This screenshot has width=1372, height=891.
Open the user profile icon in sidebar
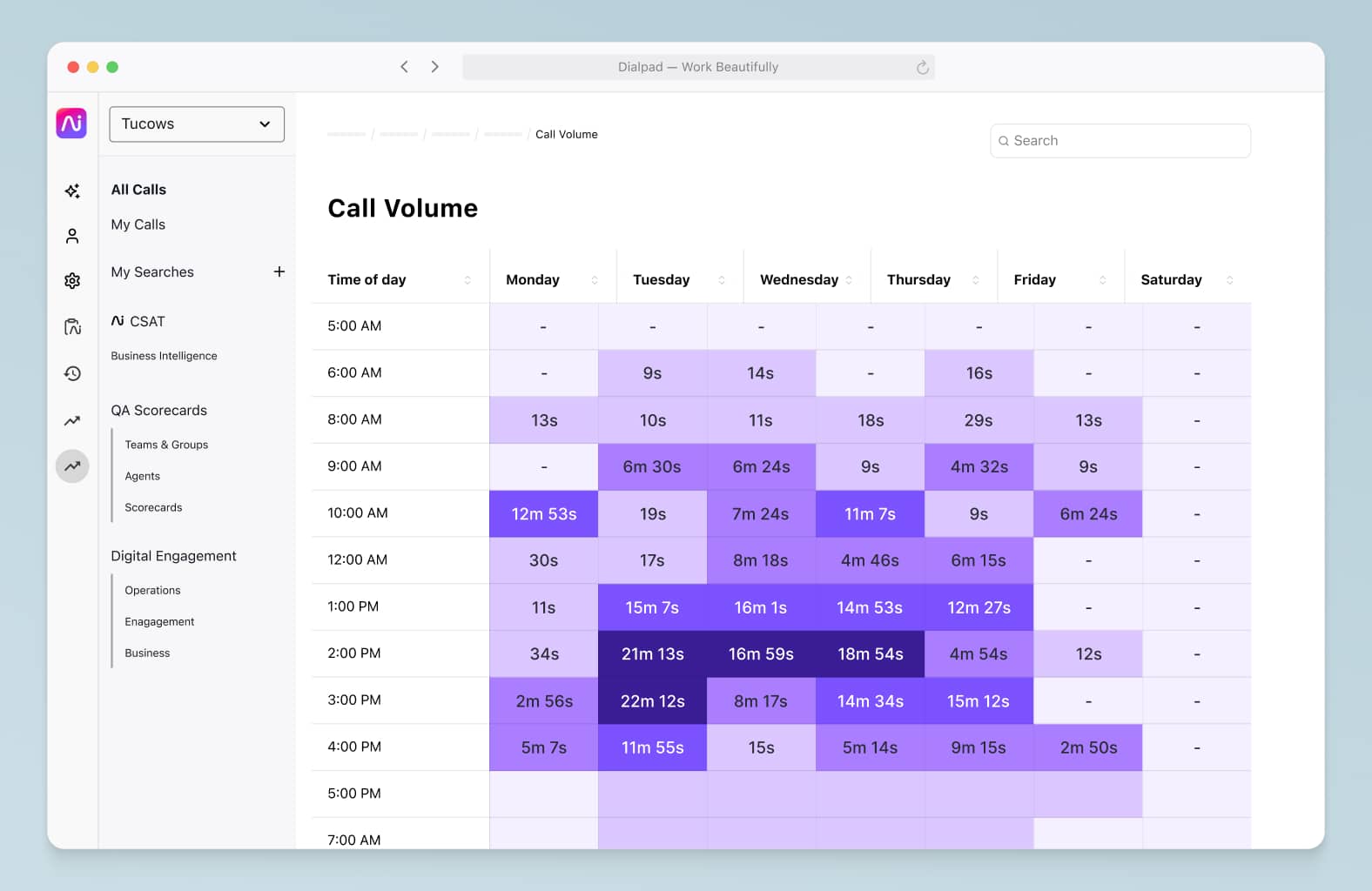point(72,236)
